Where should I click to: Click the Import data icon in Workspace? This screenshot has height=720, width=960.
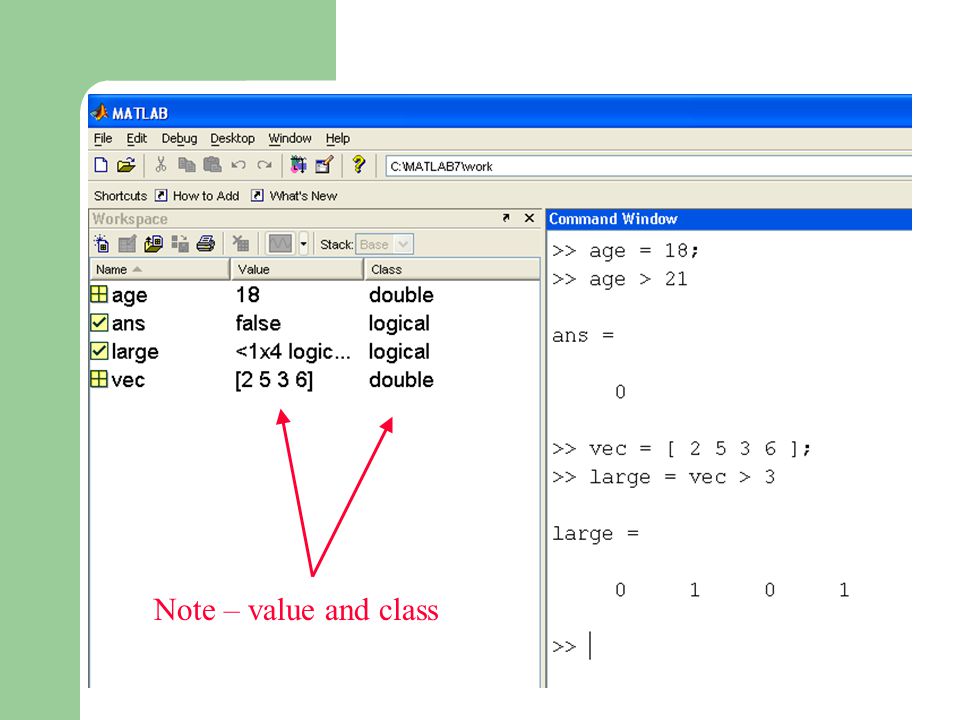point(153,244)
